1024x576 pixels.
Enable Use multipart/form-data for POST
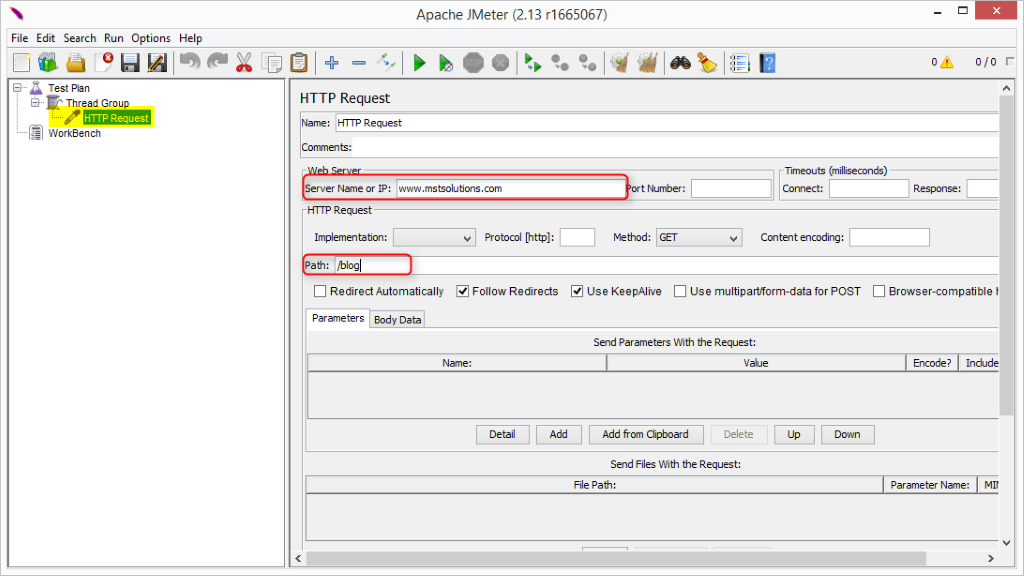[680, 291]
